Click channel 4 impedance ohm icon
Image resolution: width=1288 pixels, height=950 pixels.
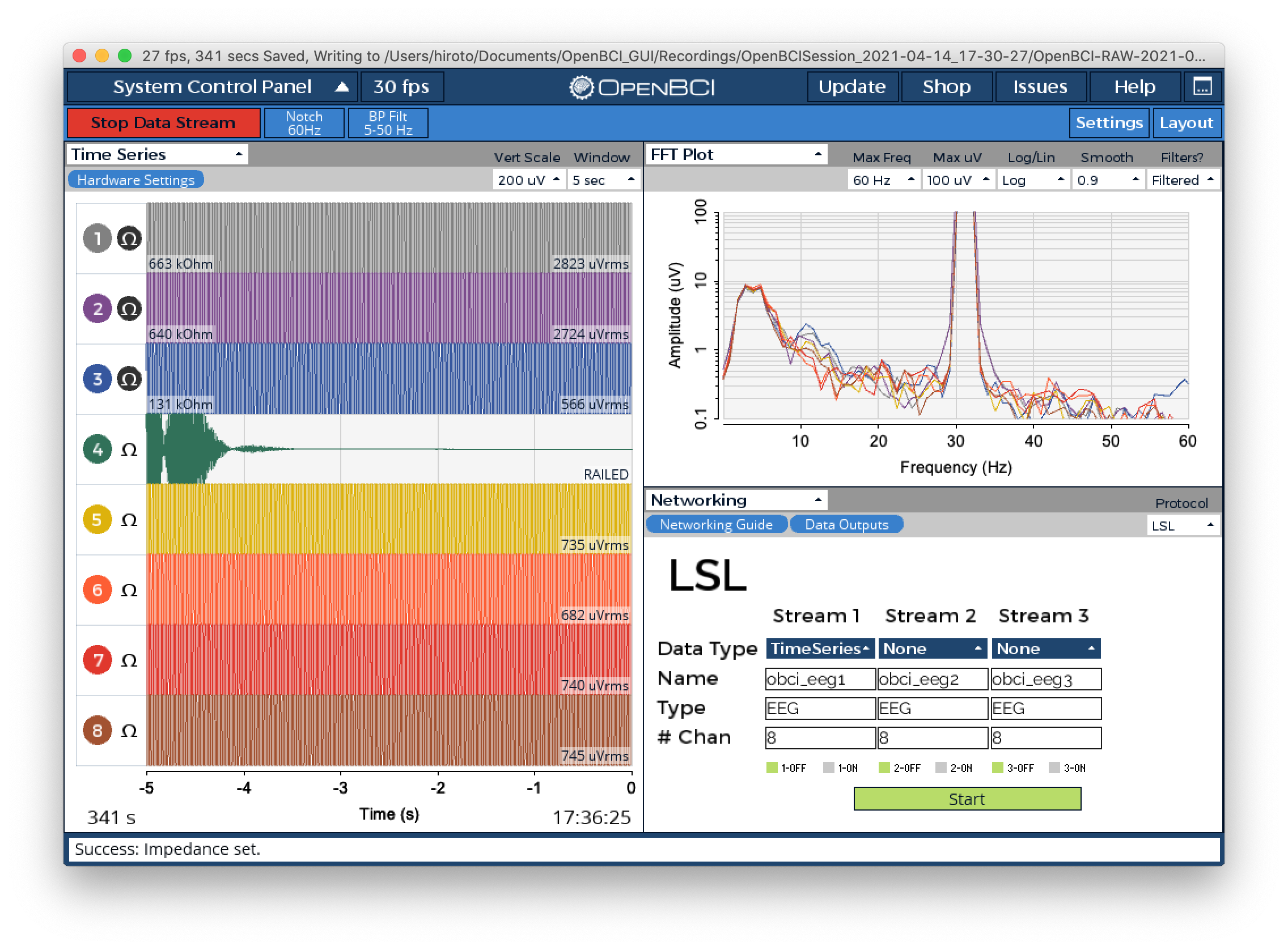click(129, 449)
